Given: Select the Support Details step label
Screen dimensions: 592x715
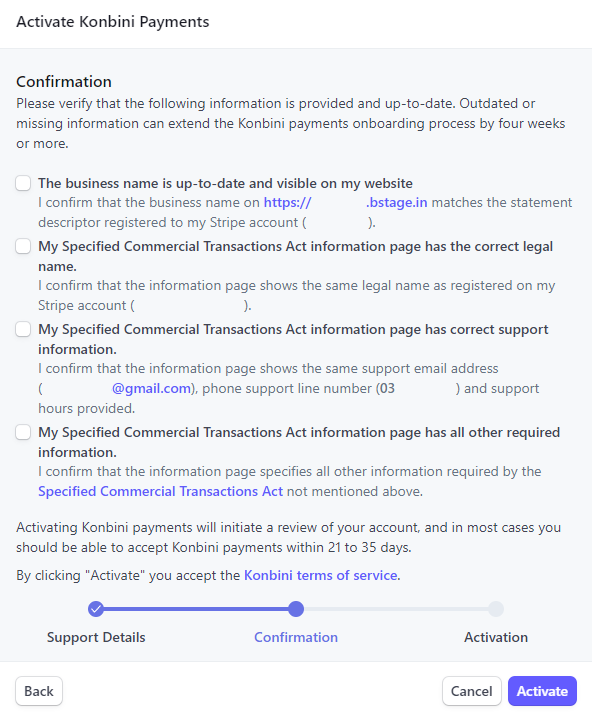Looking at the screenshot, I should coord(96,637).
